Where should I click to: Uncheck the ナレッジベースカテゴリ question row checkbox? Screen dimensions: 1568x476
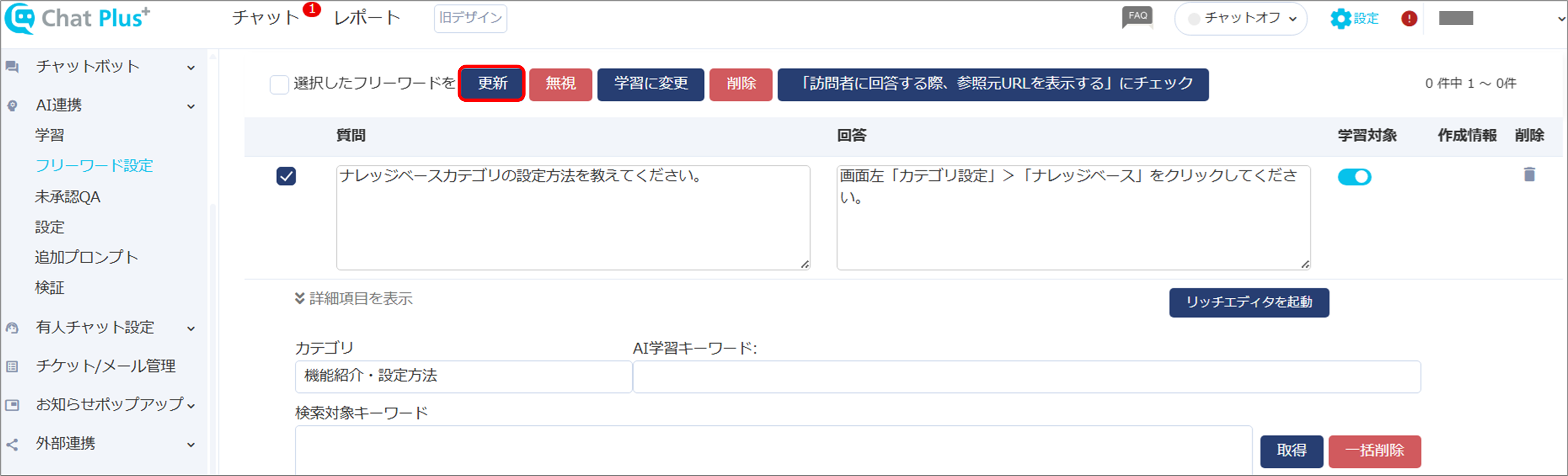(x=286, y=176)
